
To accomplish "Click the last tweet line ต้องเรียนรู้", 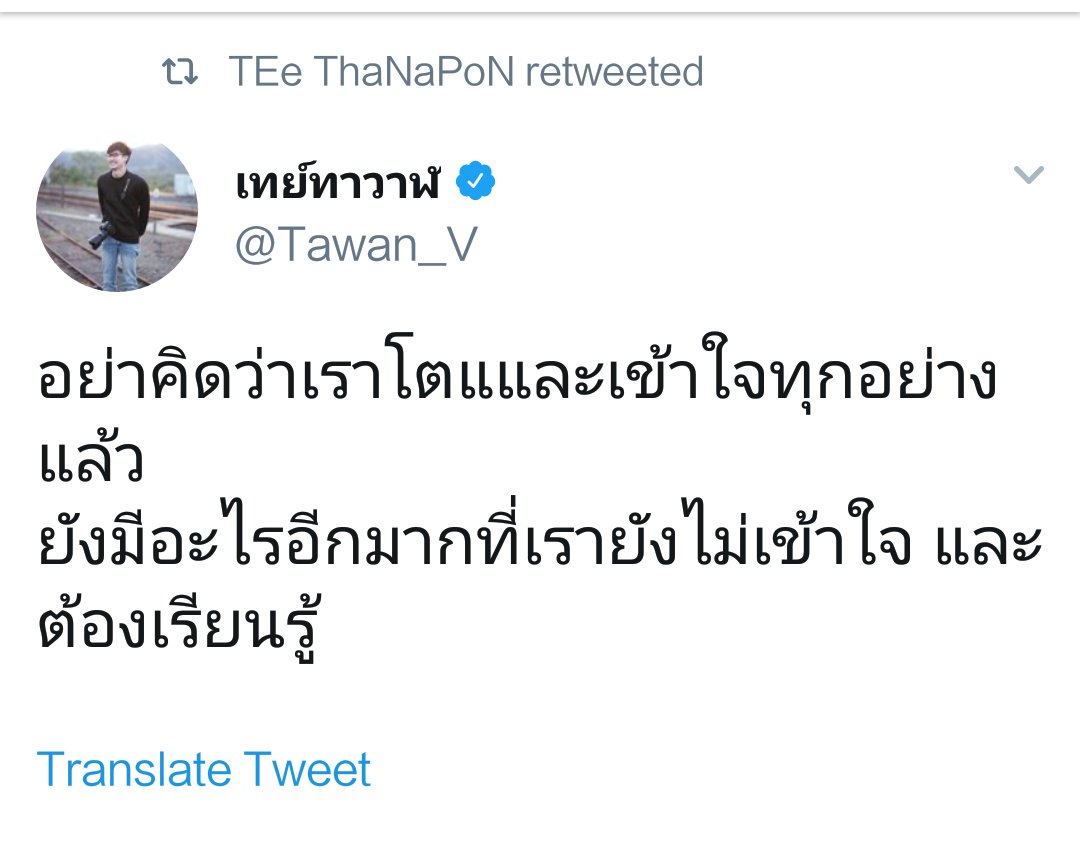I will (x=180, y=627).
